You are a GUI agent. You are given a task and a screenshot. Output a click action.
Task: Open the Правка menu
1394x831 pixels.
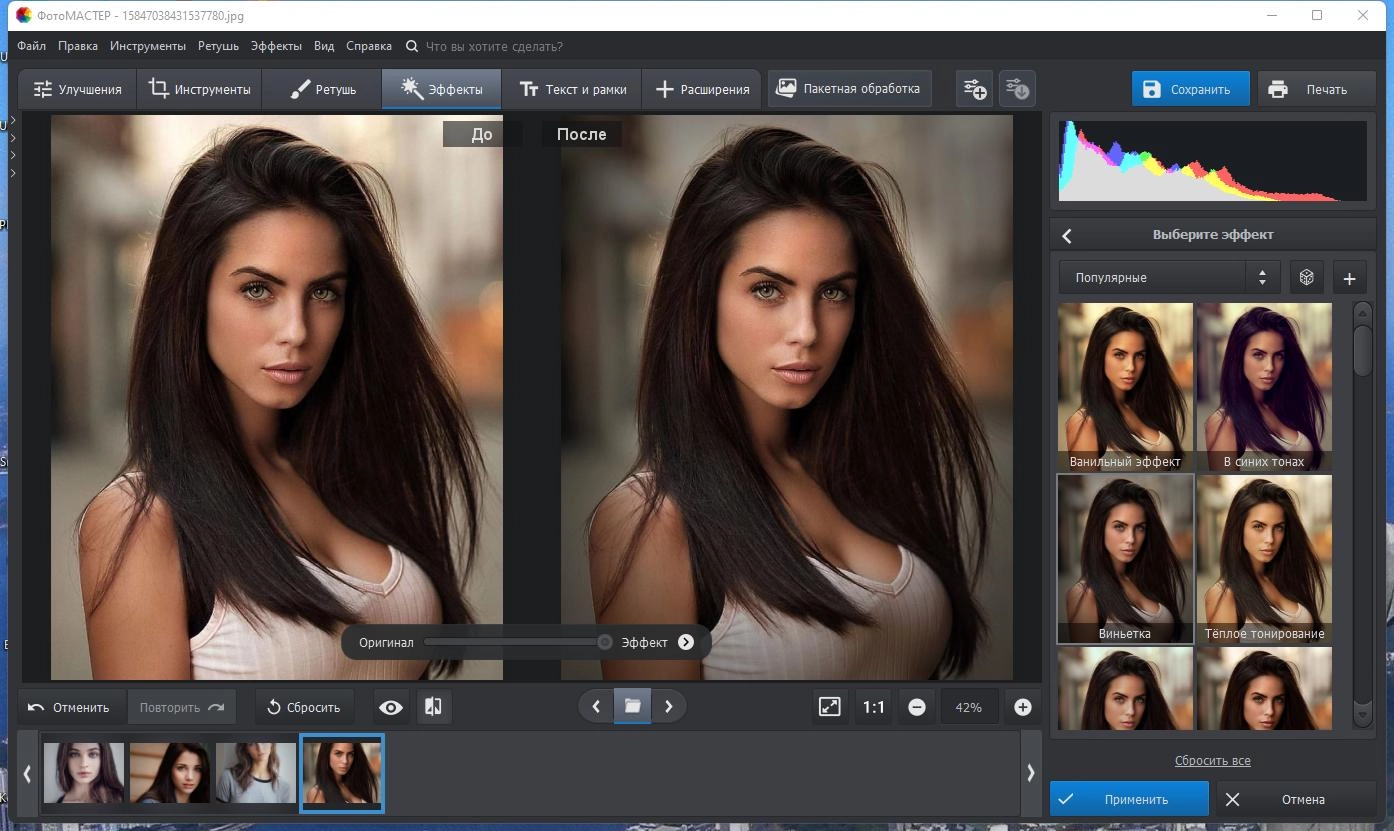[x=78, y=46]
